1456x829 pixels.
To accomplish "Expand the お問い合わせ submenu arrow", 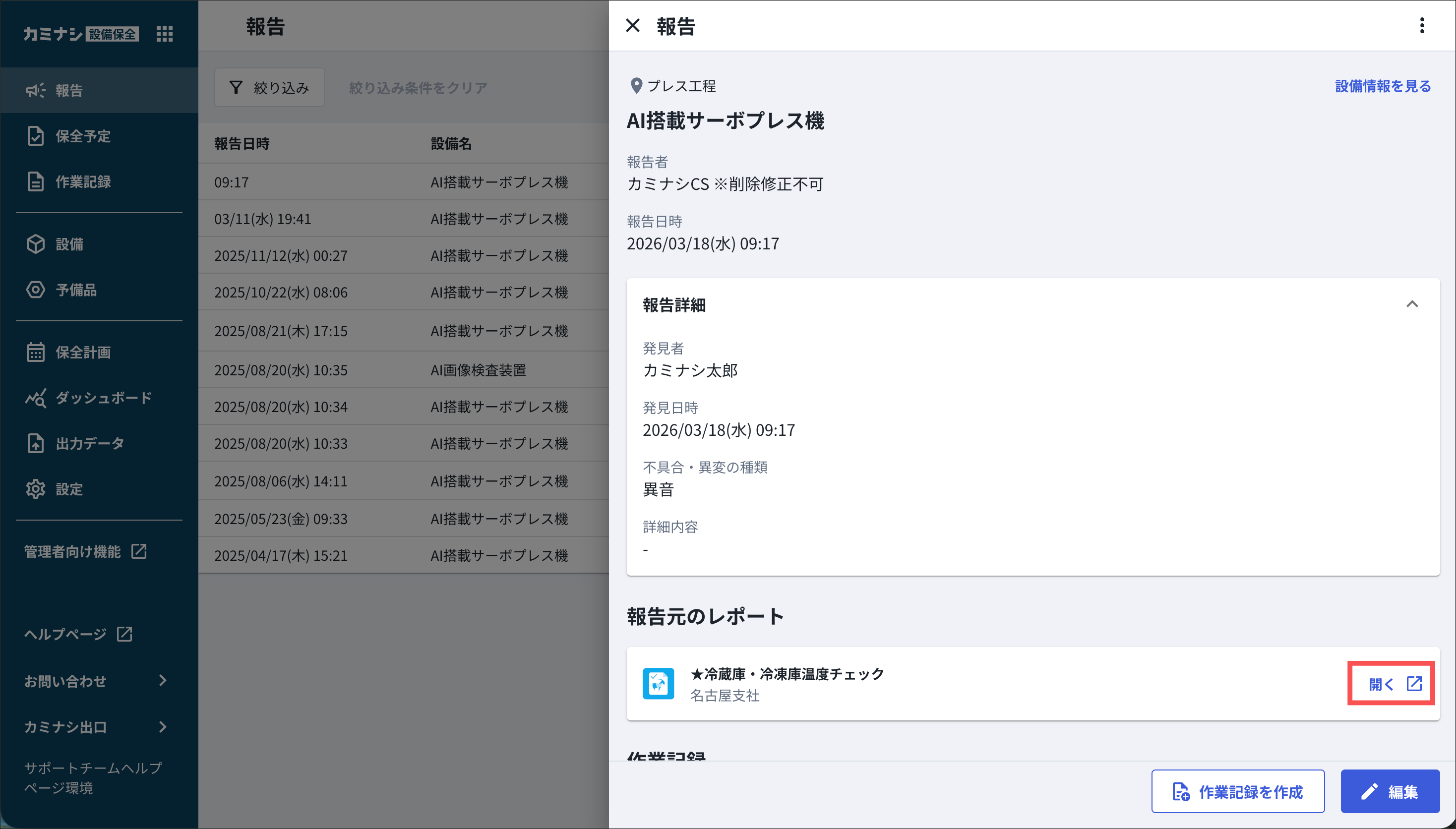I will pyautogui.click(x=163, y=680).
